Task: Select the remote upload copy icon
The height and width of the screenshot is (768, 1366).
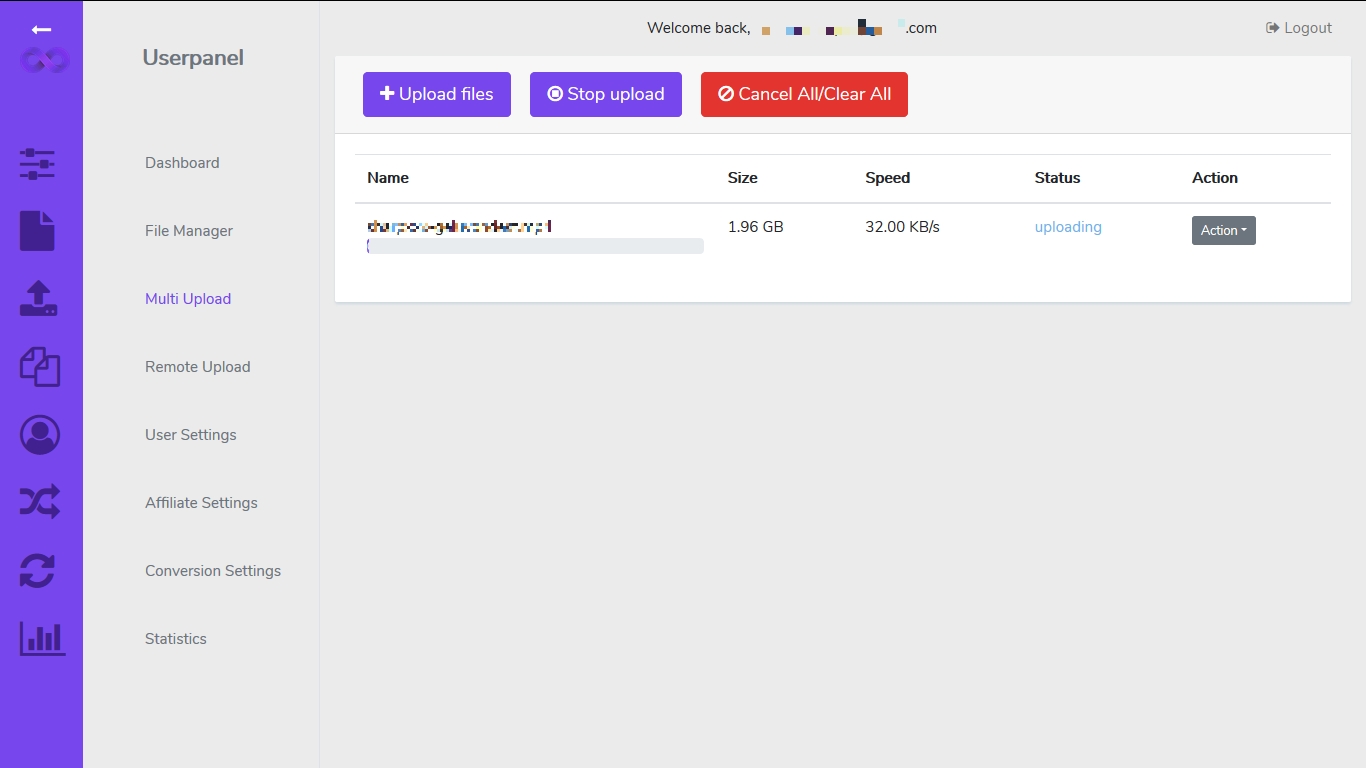Action: tap(40, 367)
